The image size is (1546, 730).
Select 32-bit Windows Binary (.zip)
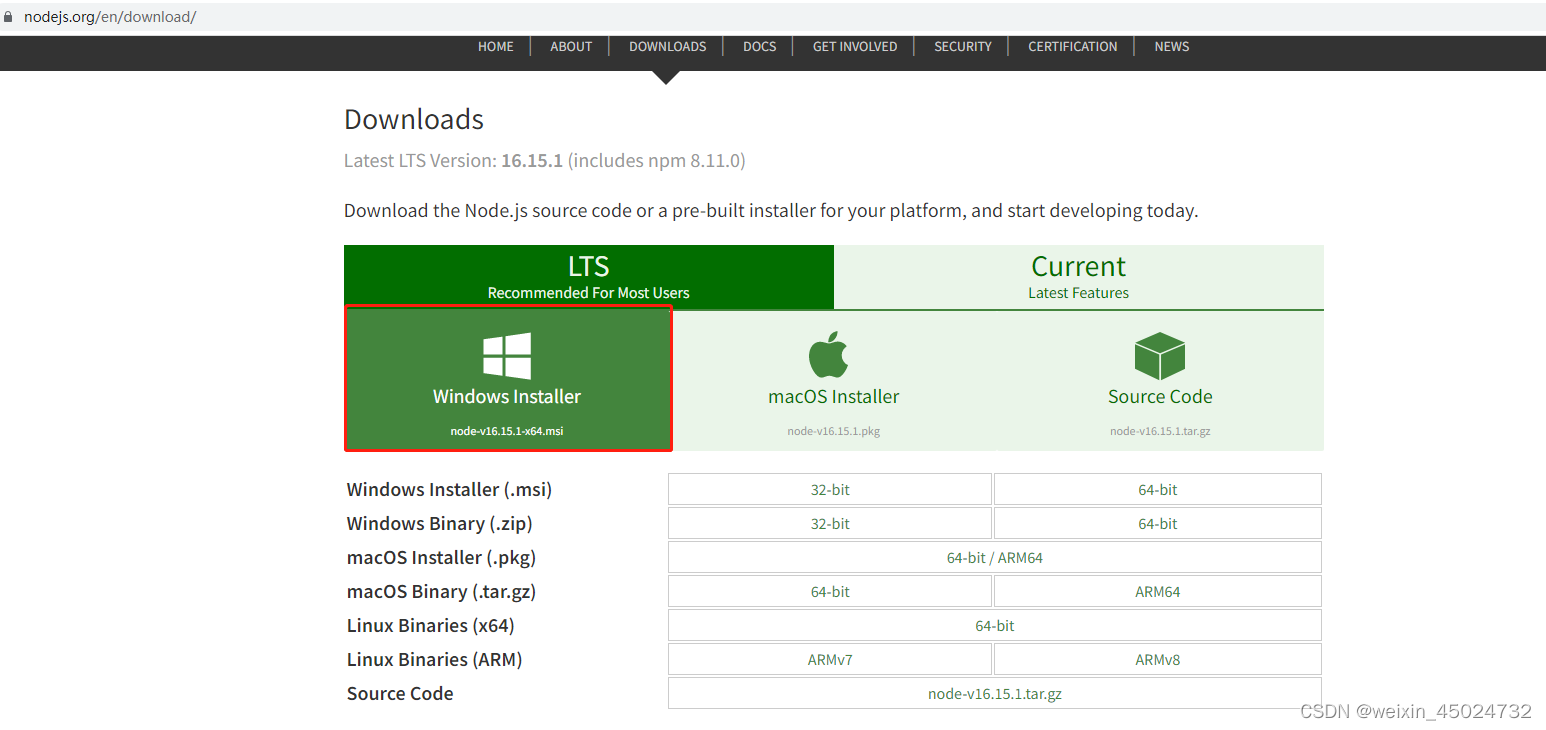click(830, 524)
